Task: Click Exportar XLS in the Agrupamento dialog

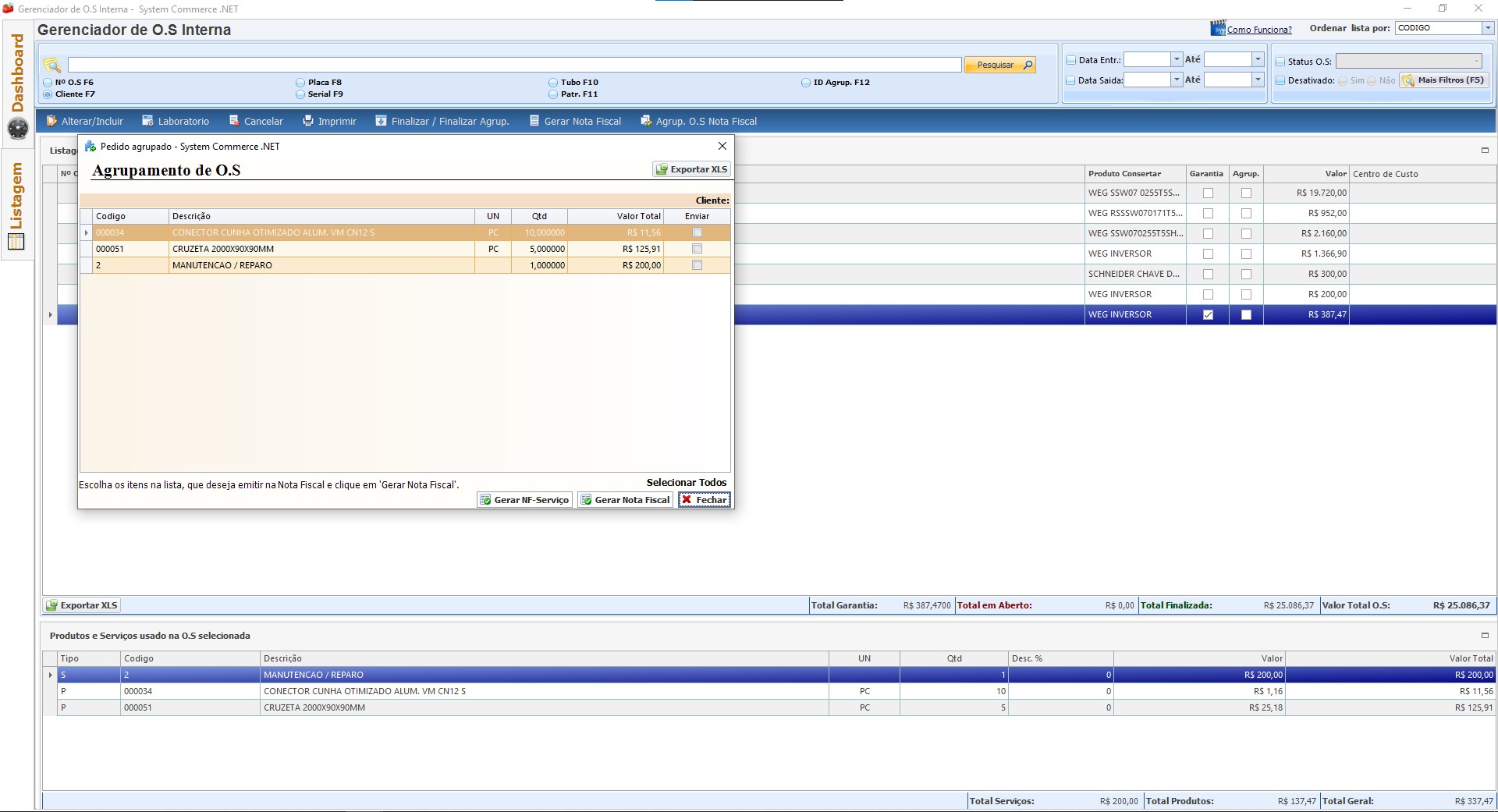Action: click(691, 169)
